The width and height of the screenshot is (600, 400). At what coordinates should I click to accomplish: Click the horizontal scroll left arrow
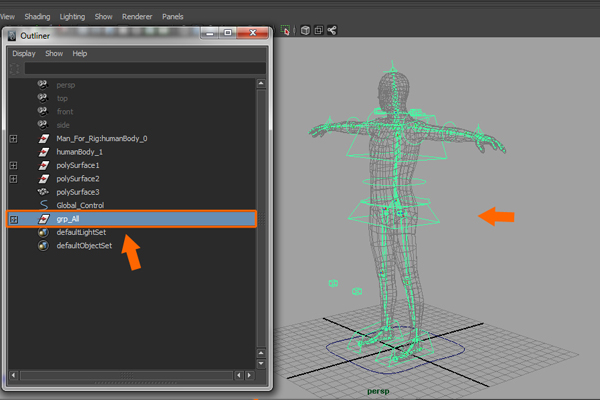click(13, 375)
